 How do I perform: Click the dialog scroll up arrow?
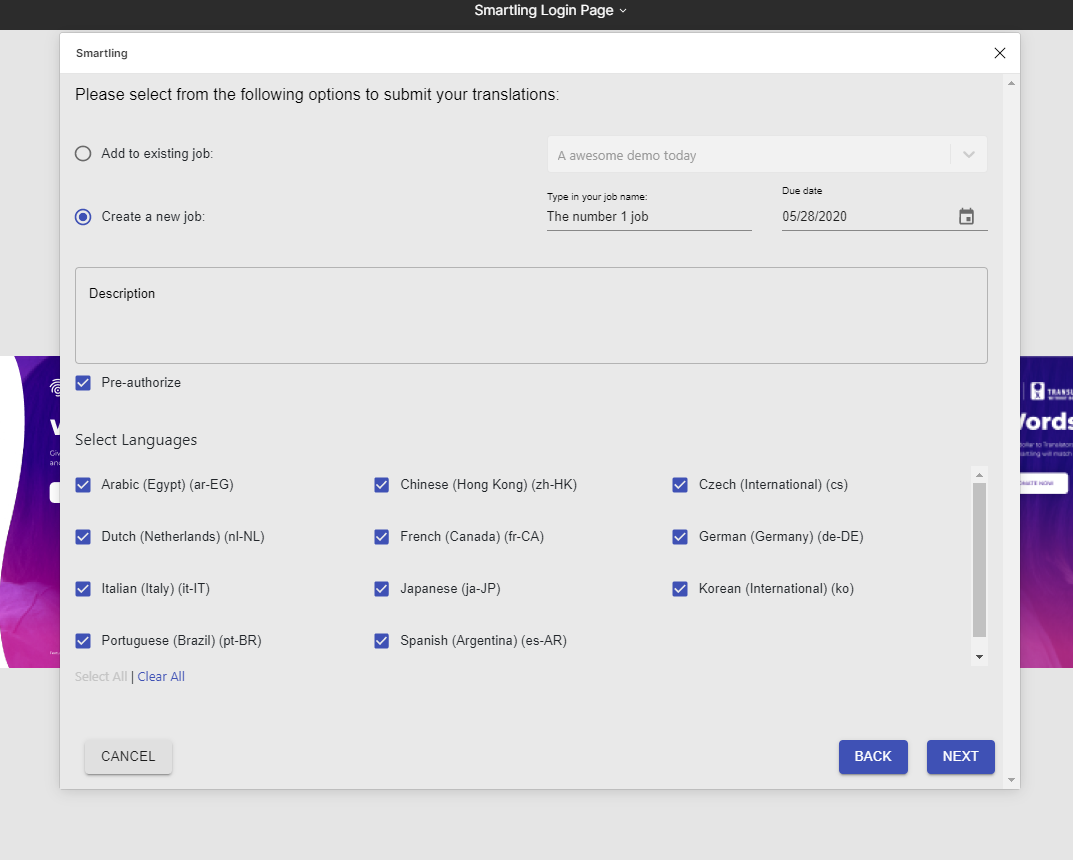coord(1011,83)
